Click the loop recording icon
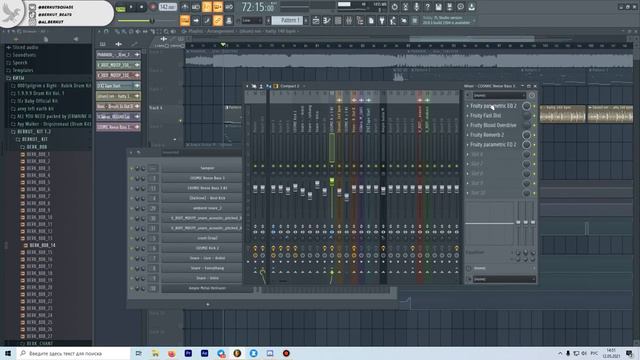The image size is (640, 360). tap(229, 7)
